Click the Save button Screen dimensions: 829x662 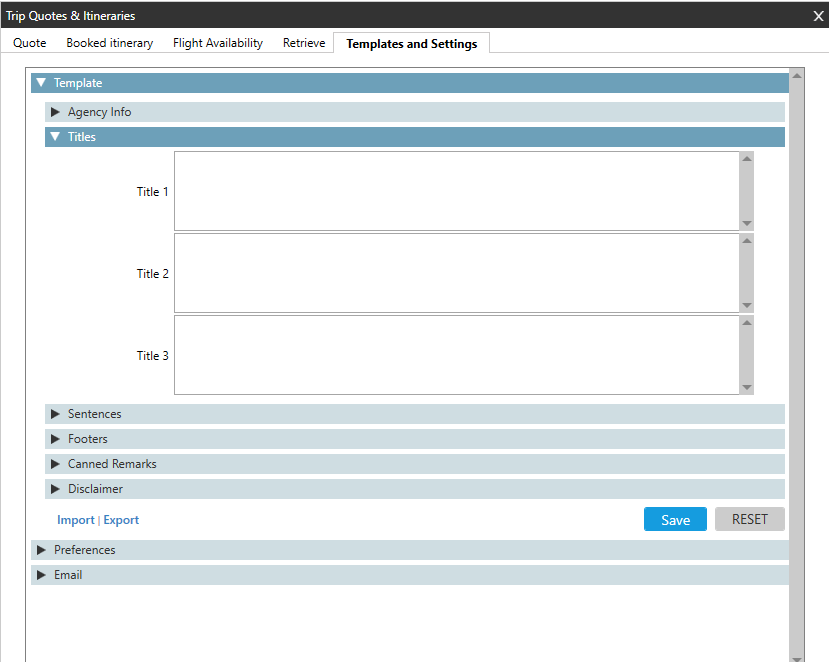pos(675,520)
